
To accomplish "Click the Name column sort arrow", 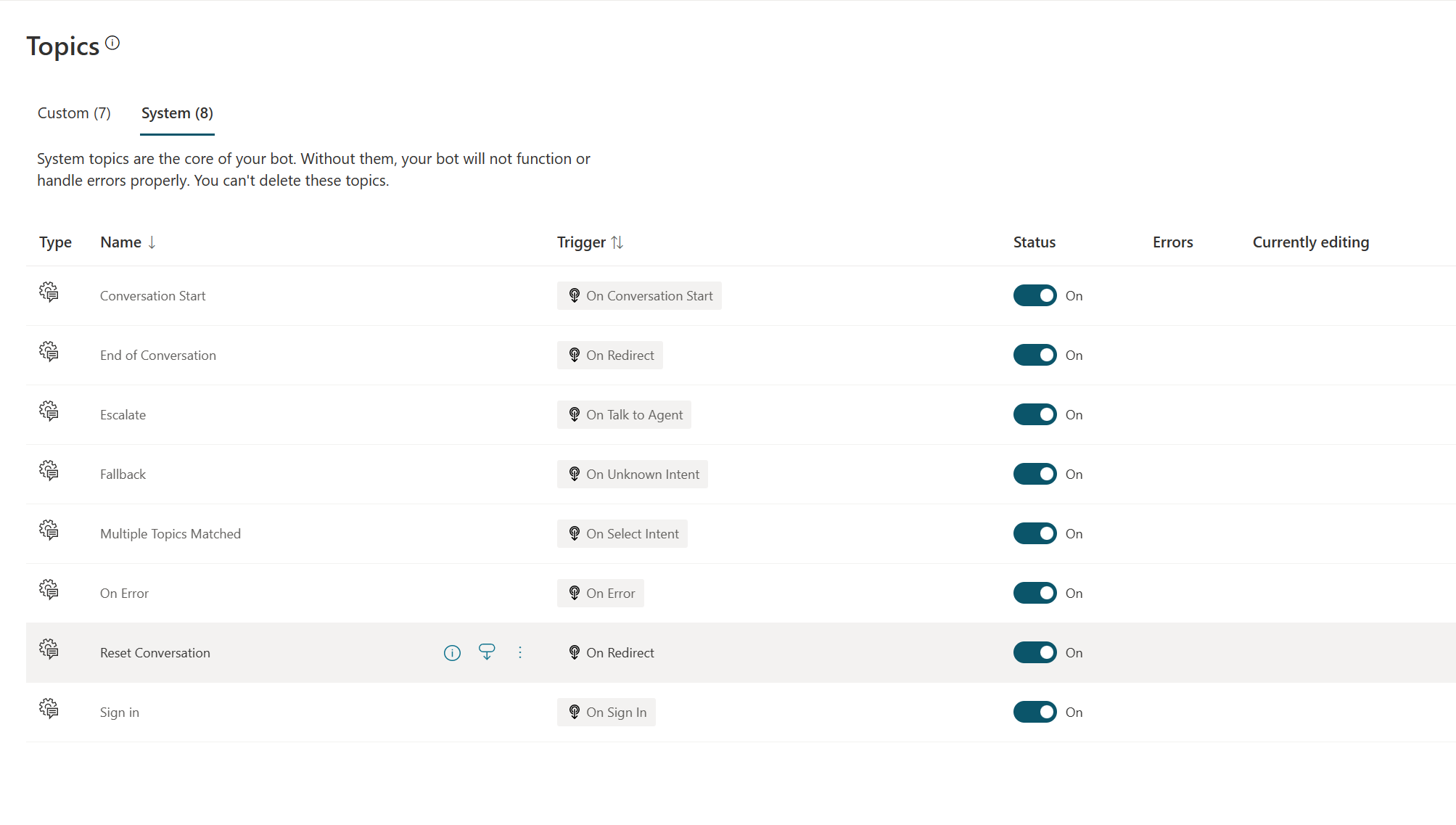I will pyautogui.click(x=152, y=242).
